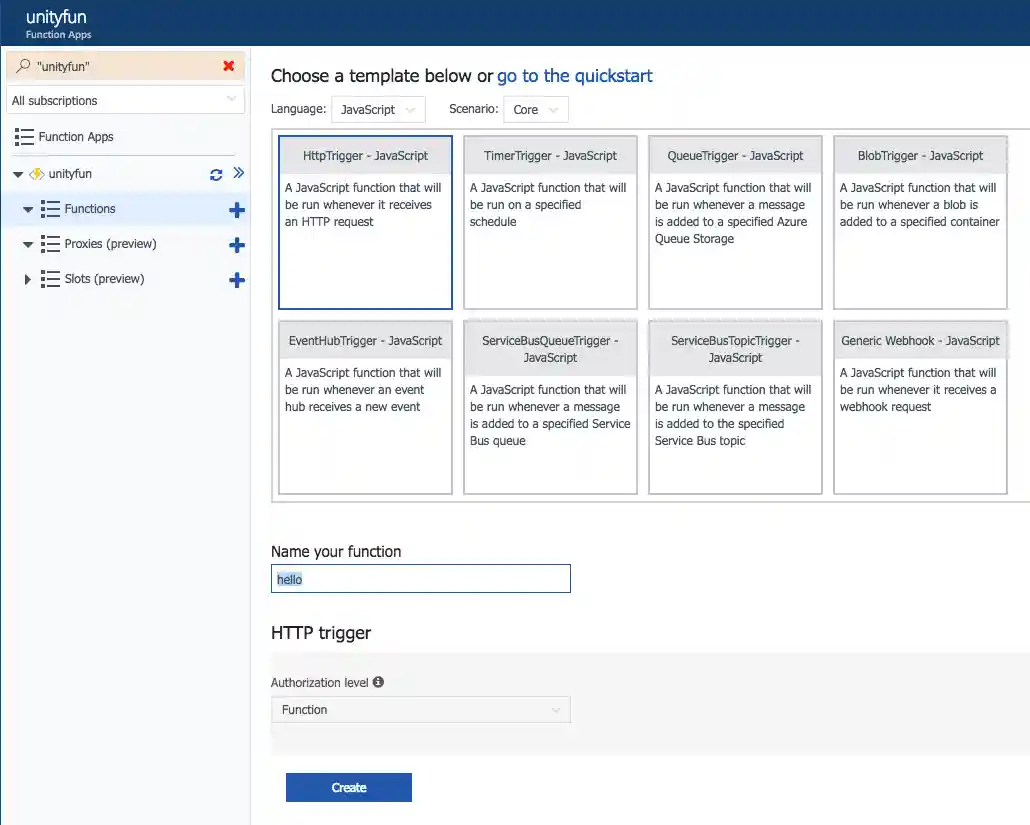Open the All subscriptions dropdown
The width and height of the screenshot is (1030, 825).
tap(125, 100)
